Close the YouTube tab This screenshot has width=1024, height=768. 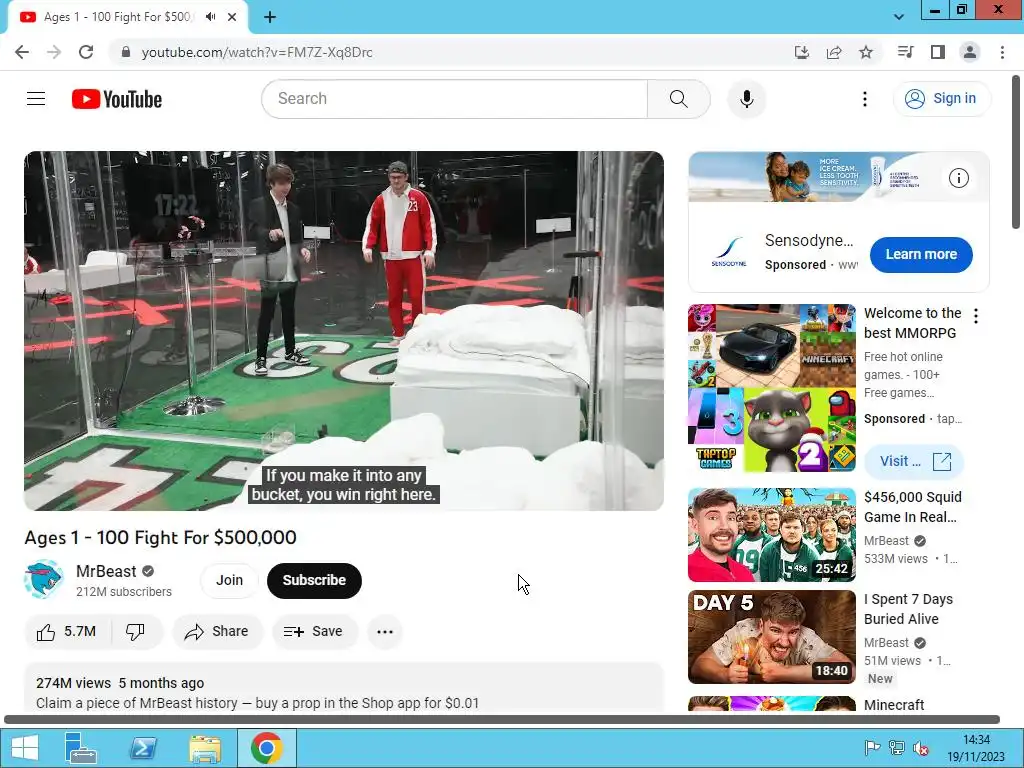tap(232, 17)
